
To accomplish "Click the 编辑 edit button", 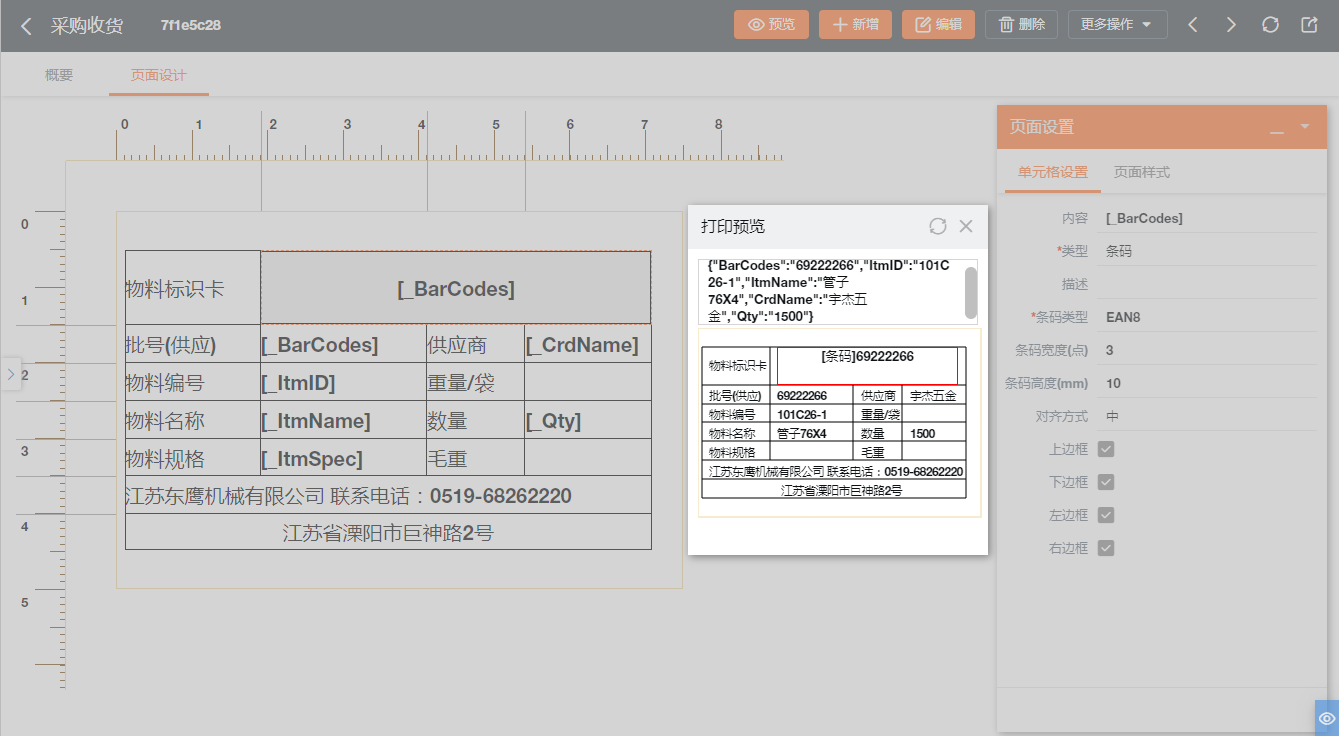I will (x=938, y=25).
